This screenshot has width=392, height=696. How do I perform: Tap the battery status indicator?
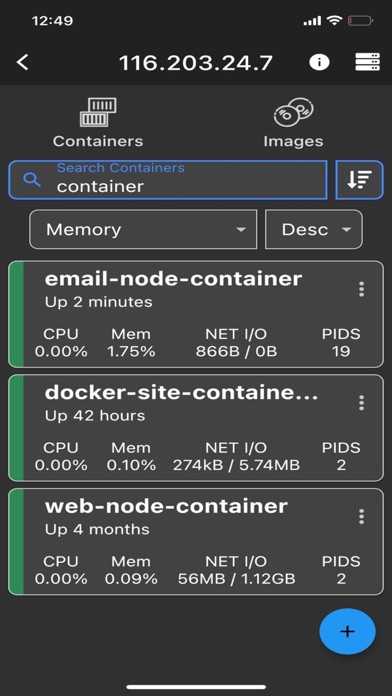[360, 20]
